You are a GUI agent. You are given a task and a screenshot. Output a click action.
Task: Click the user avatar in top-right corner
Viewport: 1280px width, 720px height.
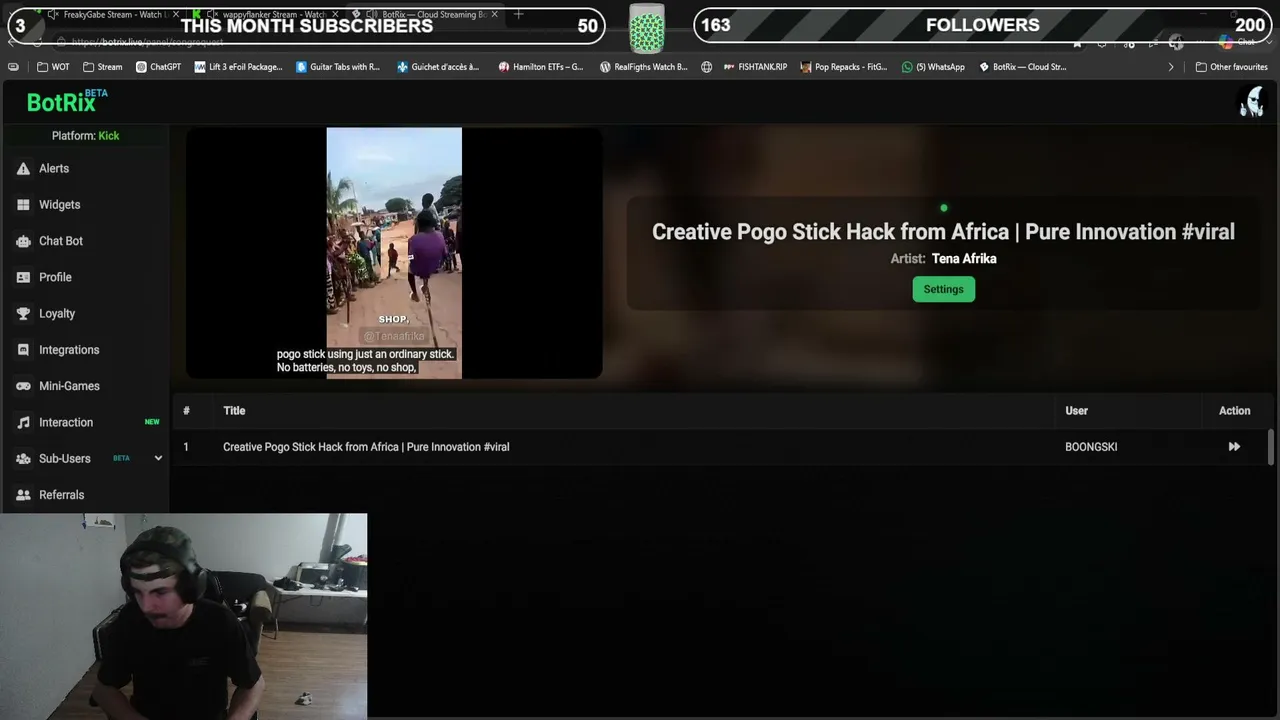click(x=1251, y=101)
